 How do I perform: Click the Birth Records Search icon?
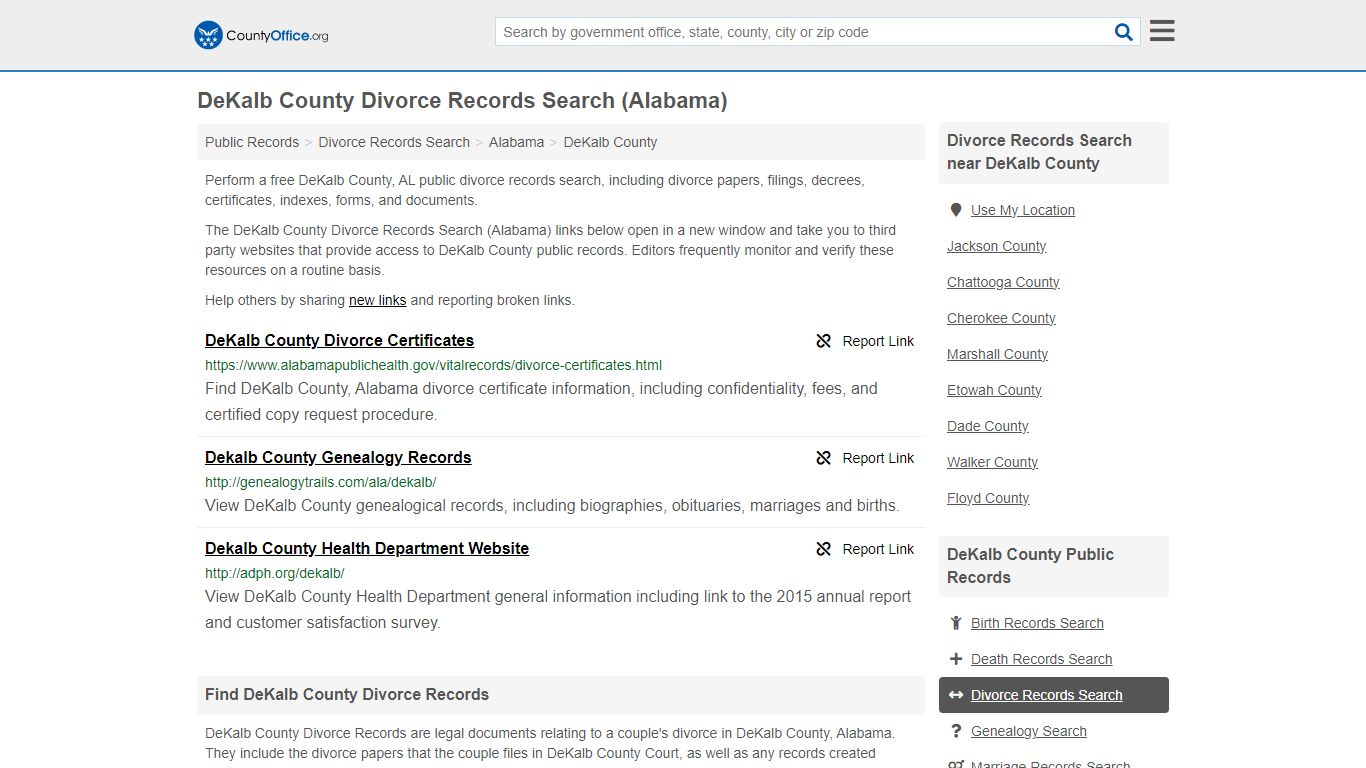[956, 623]
